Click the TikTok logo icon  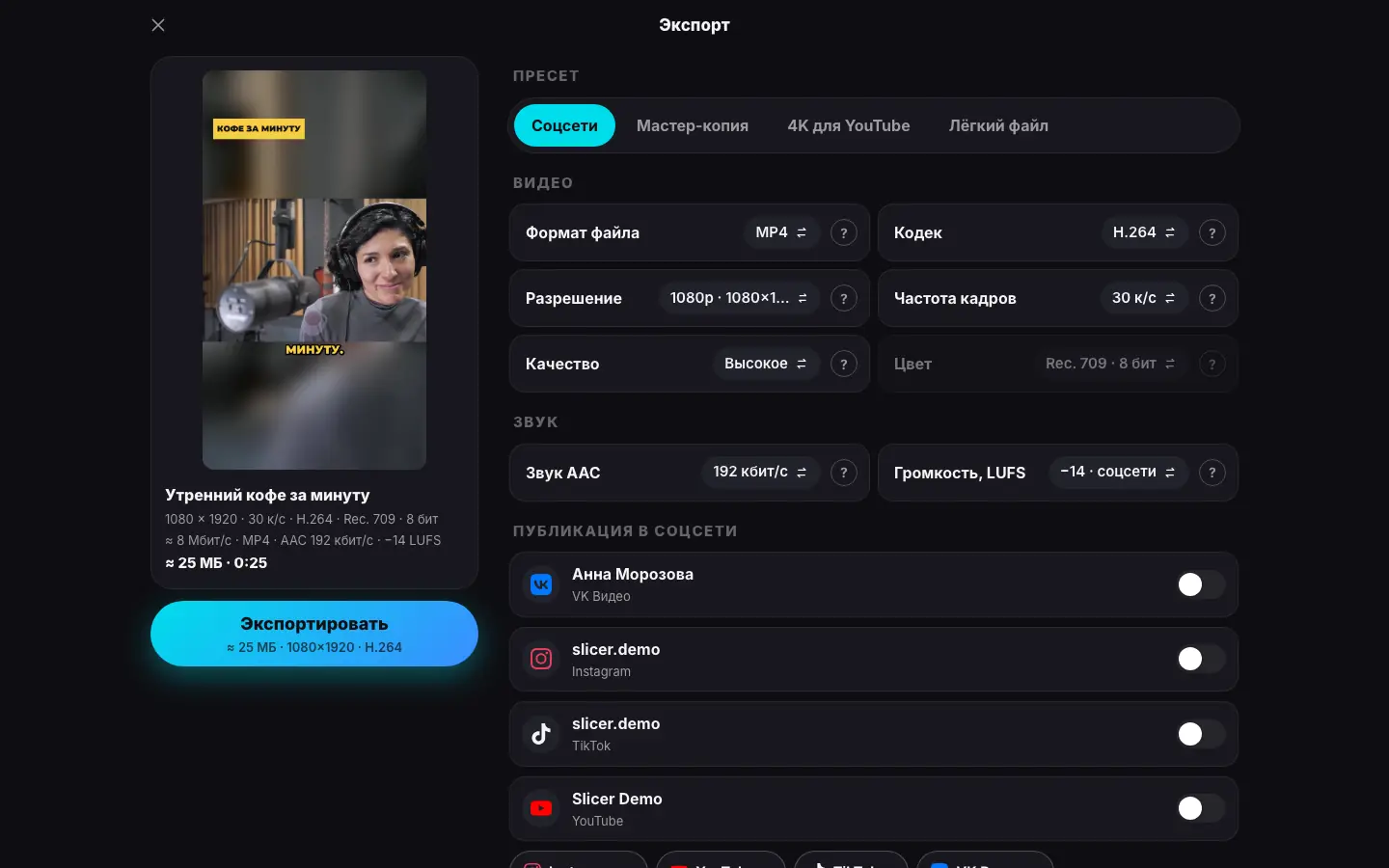[x=541, y=734]
